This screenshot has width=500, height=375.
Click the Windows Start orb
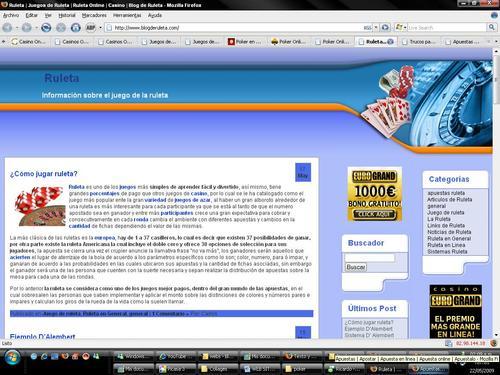click(12, 358)
